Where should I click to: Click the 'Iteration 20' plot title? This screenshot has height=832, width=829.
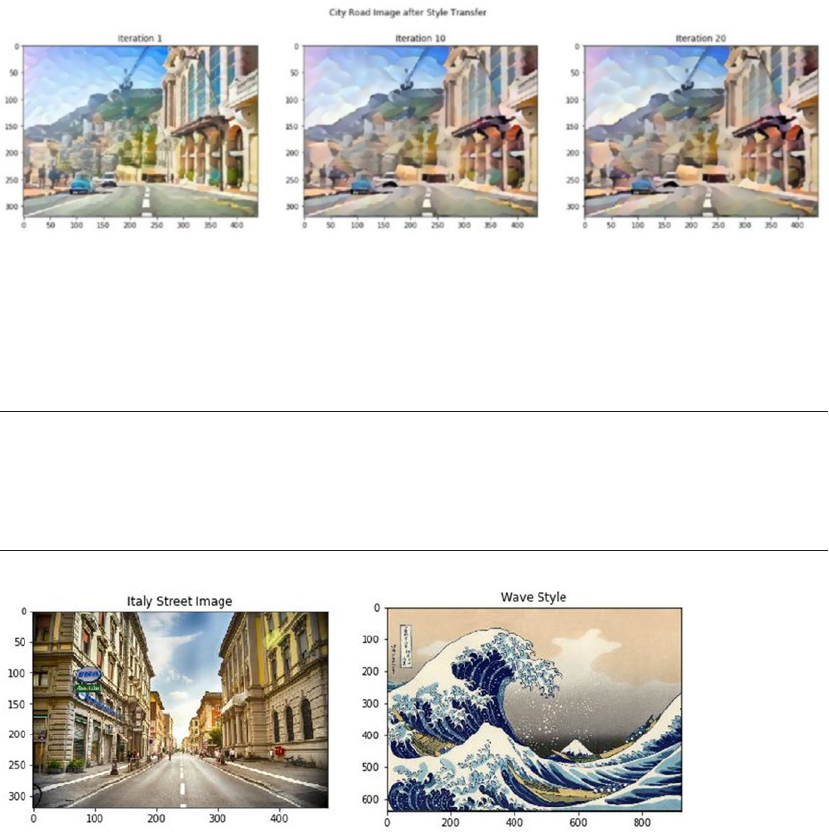(x=701, y=38)
